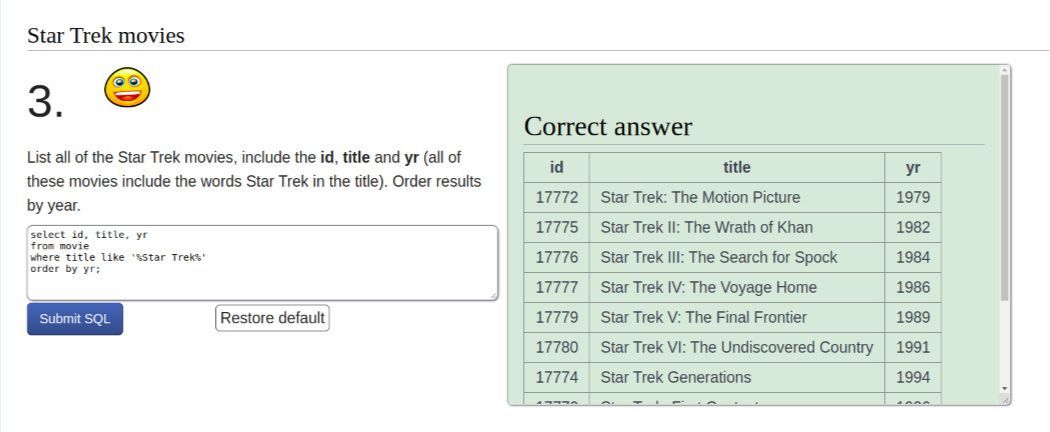The height and width of the screenshot is (432, 1050).
Task: Click the scroll down arrow of results panel
Action: tap(1005, 387)
